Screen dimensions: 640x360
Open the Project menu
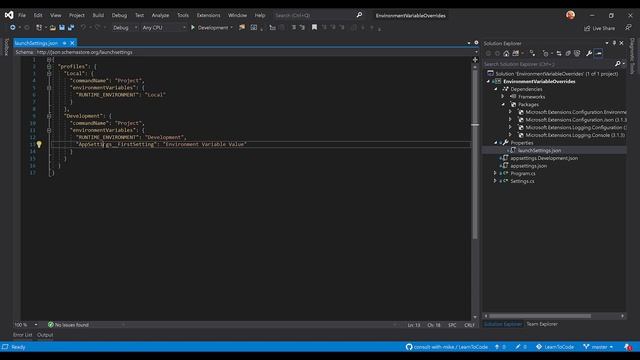[76, 16]
